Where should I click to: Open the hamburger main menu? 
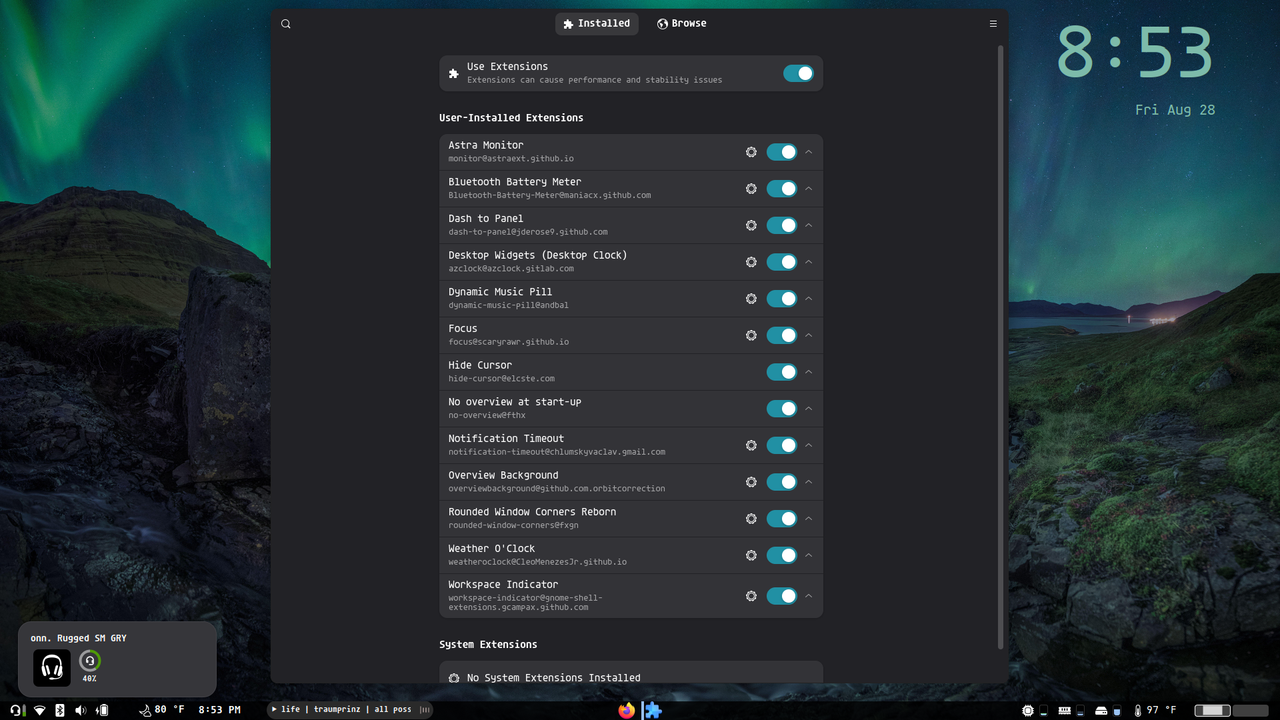point(993,24)
